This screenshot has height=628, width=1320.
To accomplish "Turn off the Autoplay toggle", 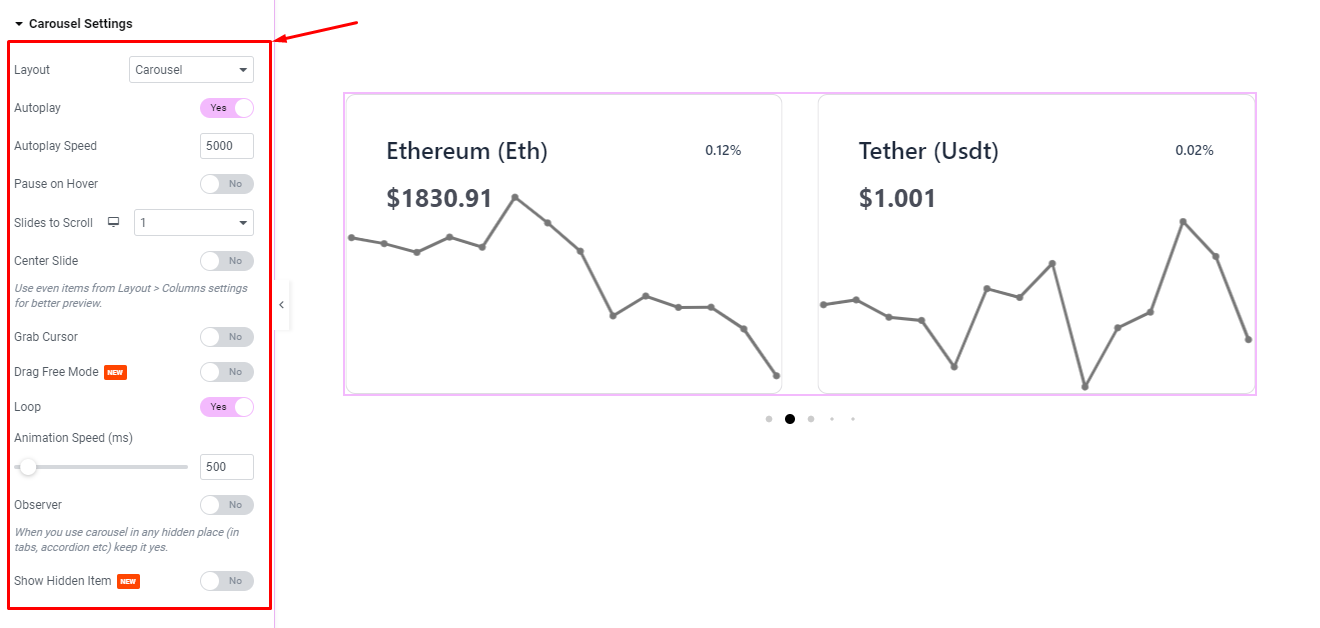I will [x=227, y=108].
